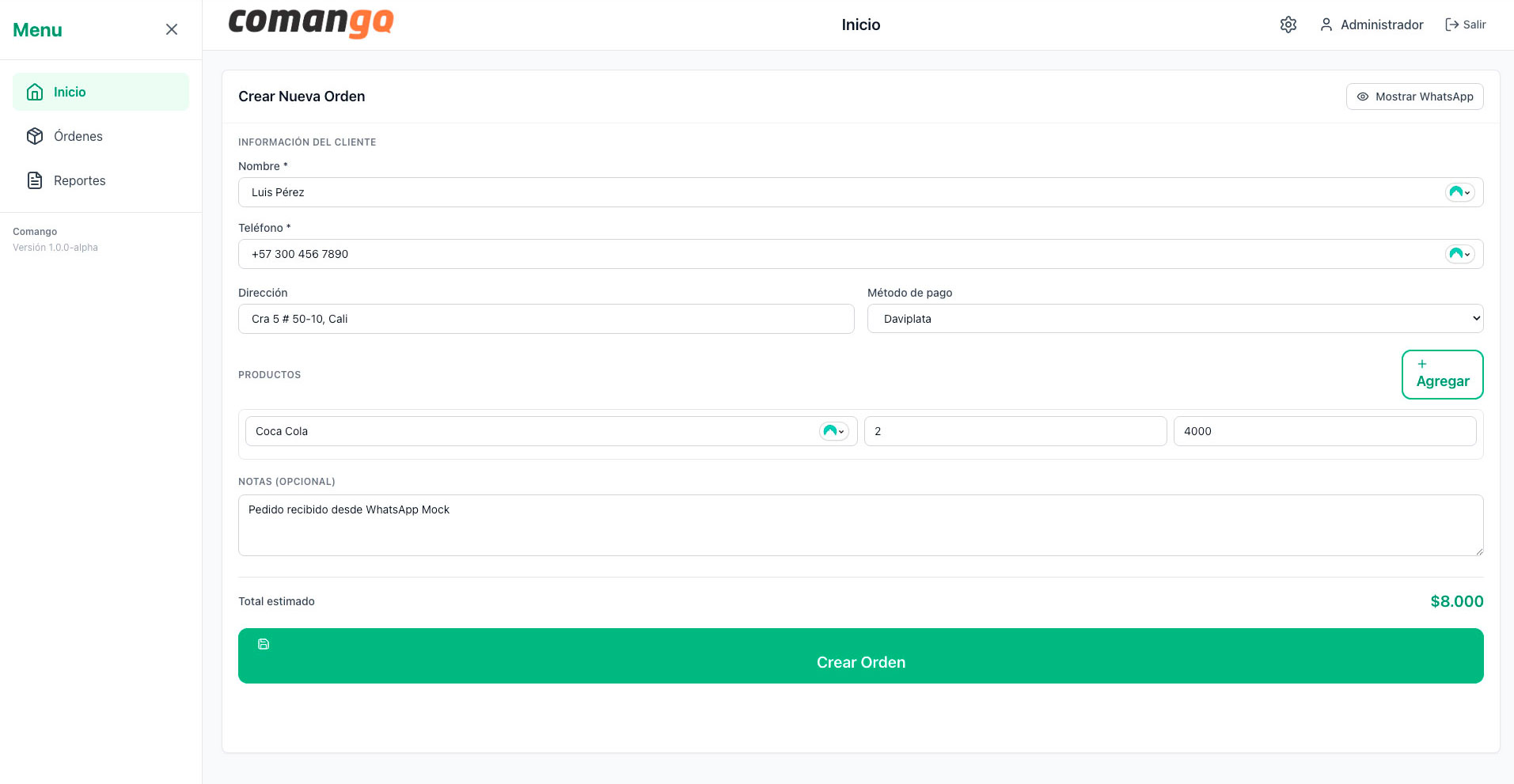Toggle Mostrar WhatsApp visibility
Screen dimensions: 1514x784
tap(1414, 97)
